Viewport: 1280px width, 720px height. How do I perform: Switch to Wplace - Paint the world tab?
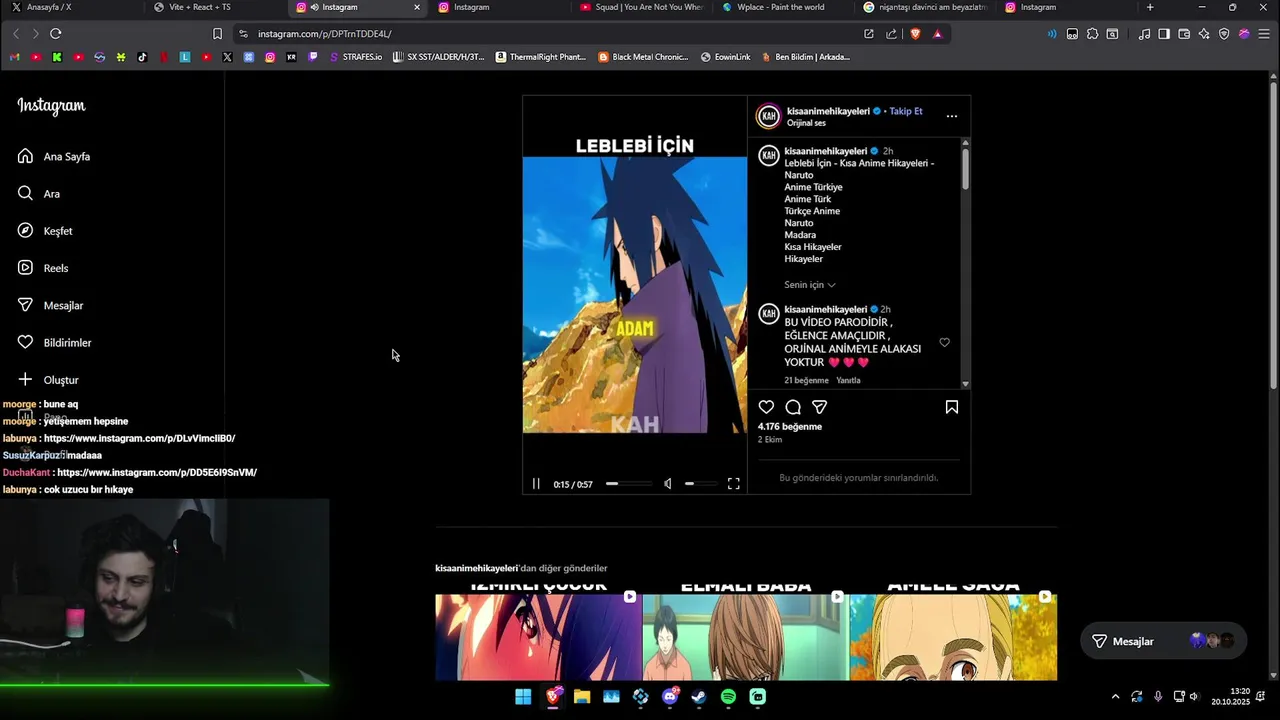tap(785, 7)
